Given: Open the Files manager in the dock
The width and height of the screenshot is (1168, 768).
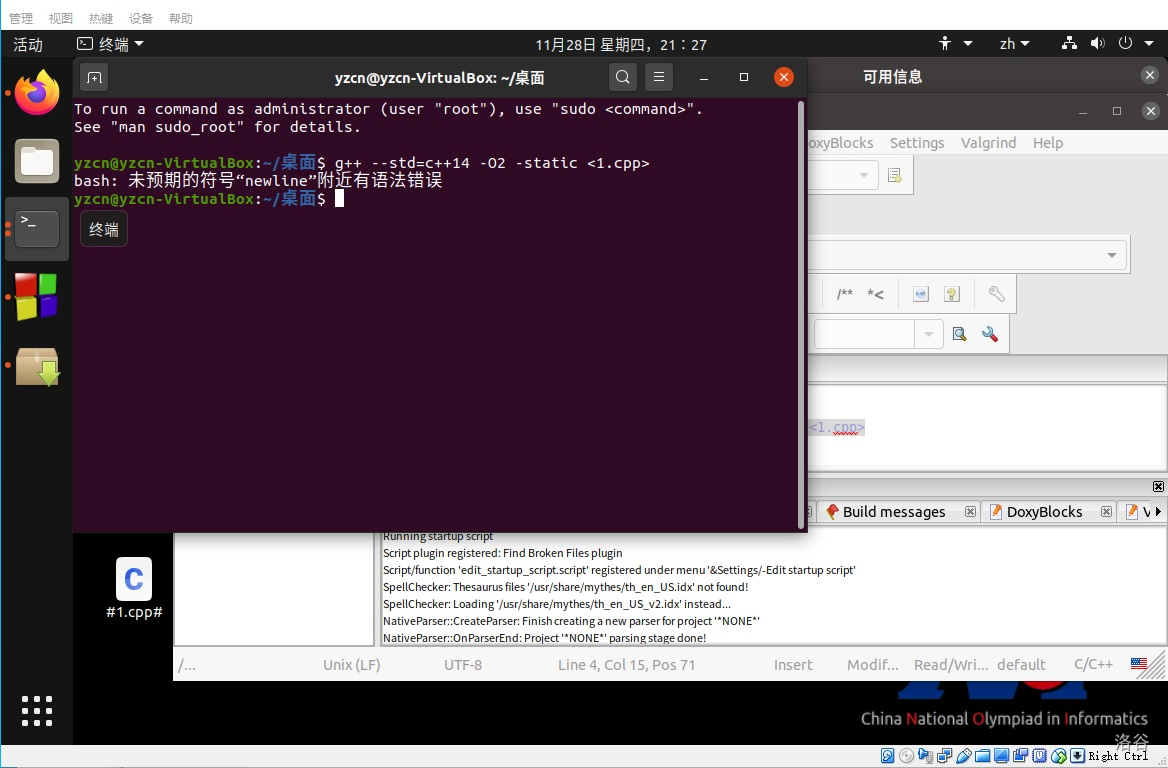Looking at the screenshot, I should point(37,161).
